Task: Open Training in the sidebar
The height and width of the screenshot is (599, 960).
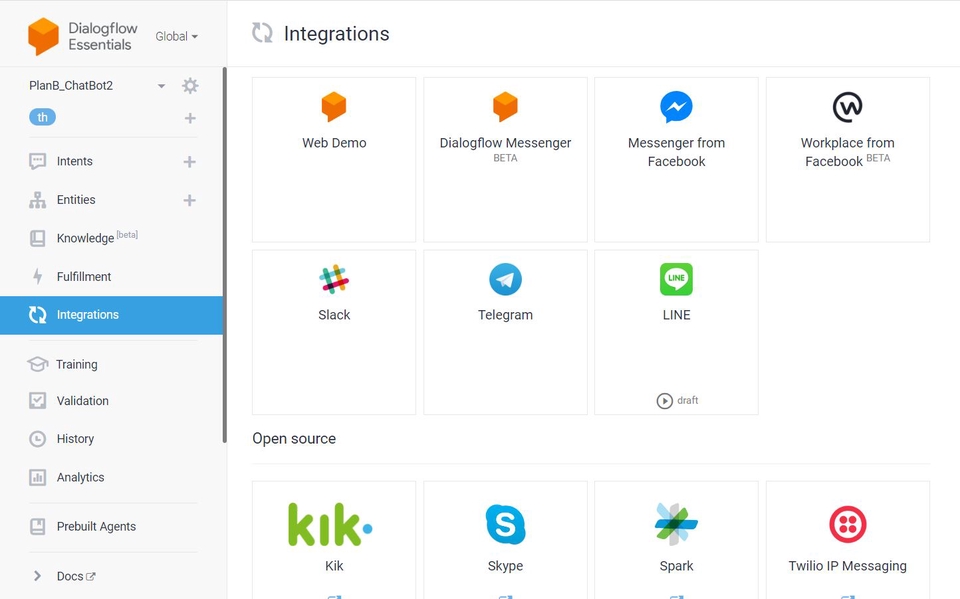Action: [x=77, y=364]
